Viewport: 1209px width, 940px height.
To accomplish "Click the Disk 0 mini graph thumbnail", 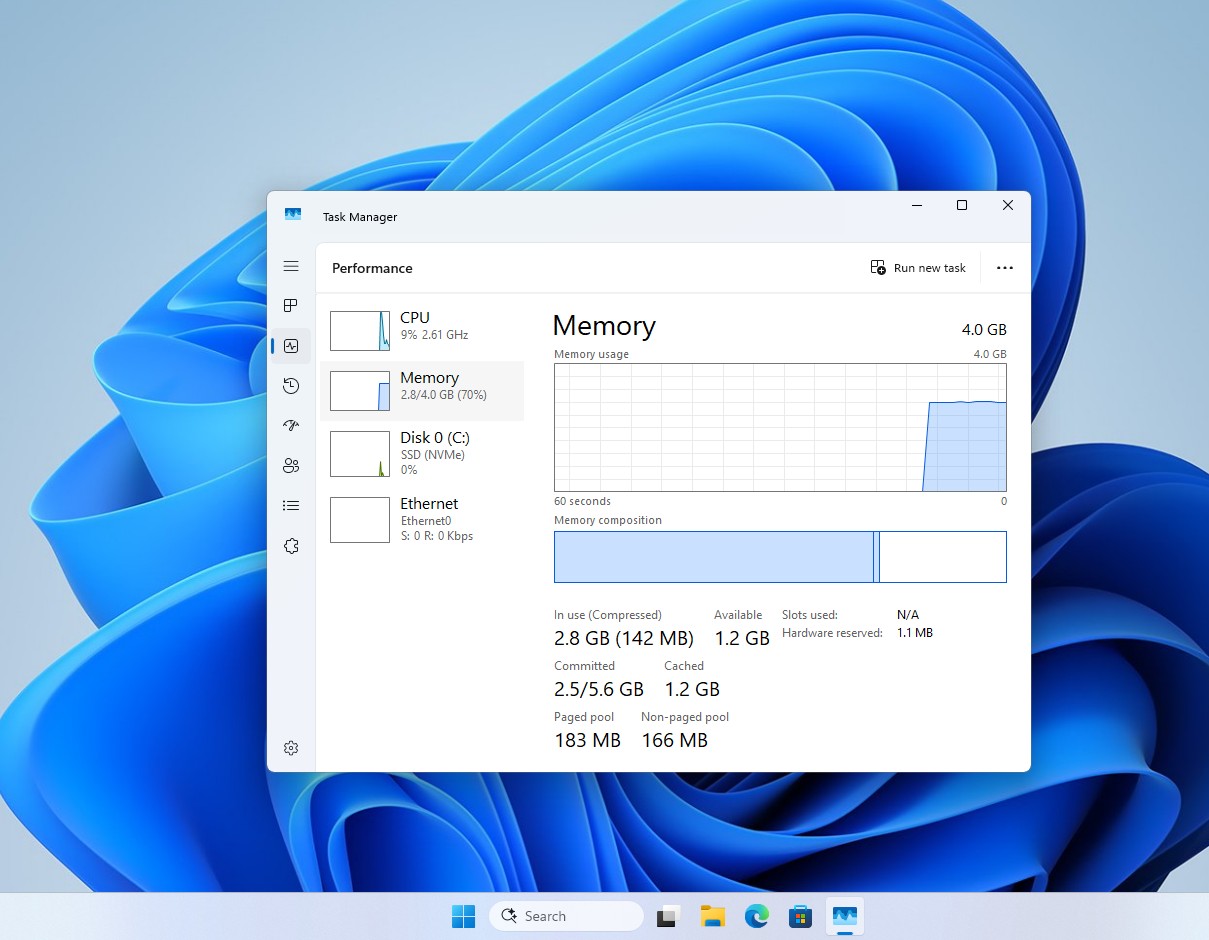I will coord(360,454).
